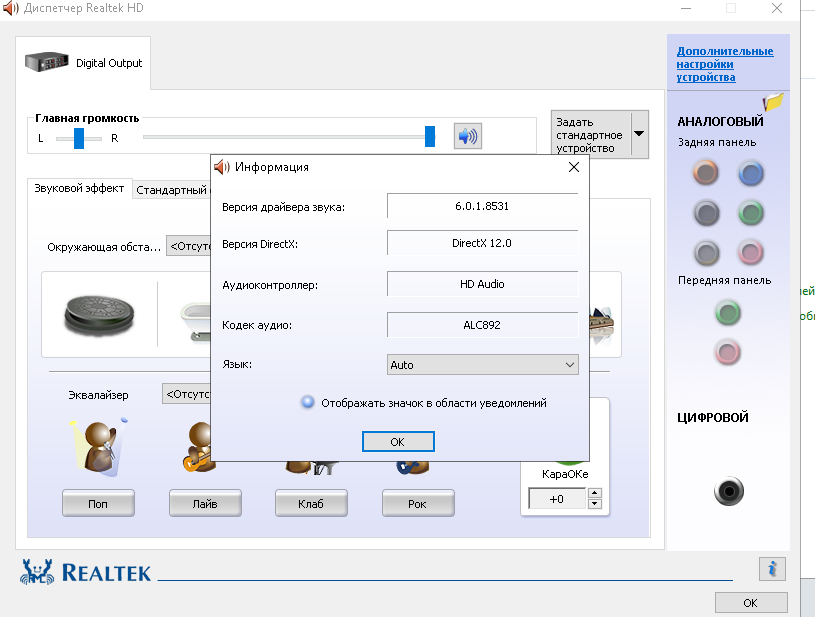The width and height of the screenshot is (815, 617).
Task: Click the HD Audio controller field
Action: click(x=482, y=284)
